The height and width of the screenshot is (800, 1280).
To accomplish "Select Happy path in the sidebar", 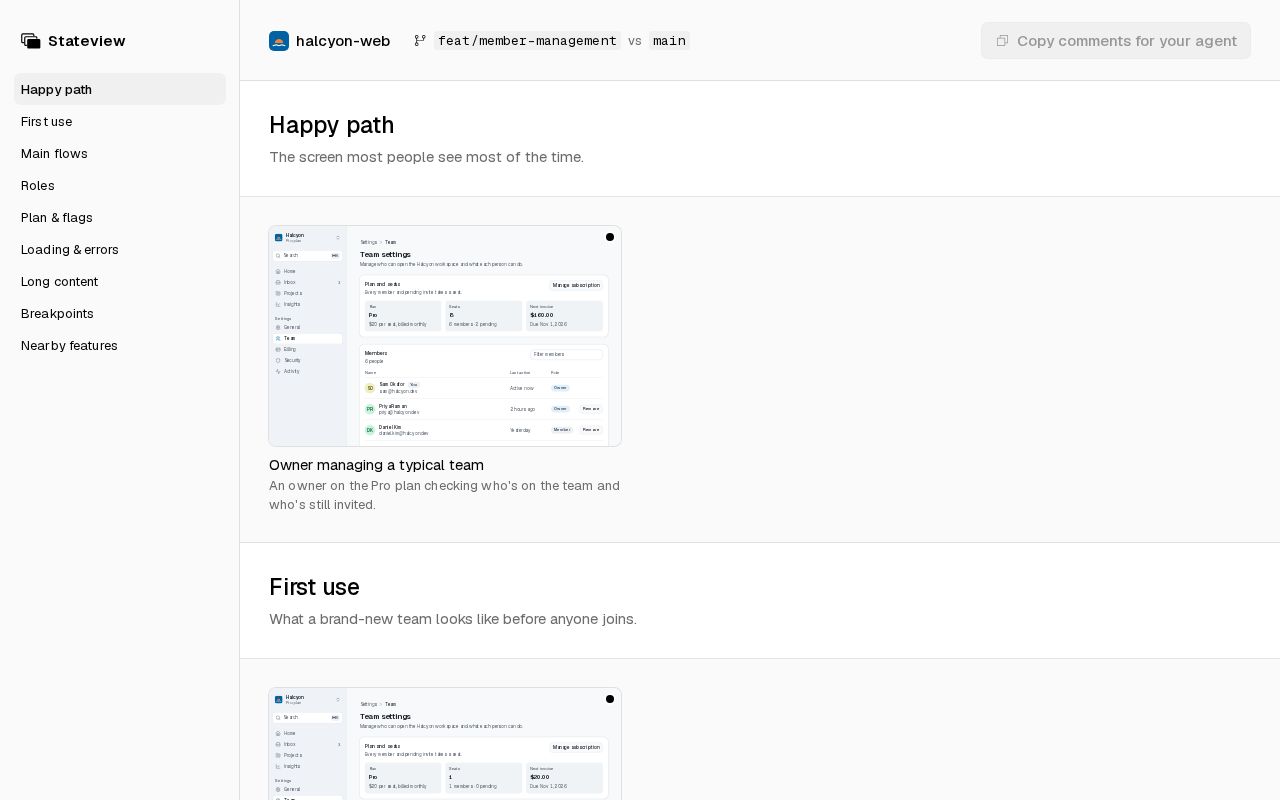I will [120, 89].
